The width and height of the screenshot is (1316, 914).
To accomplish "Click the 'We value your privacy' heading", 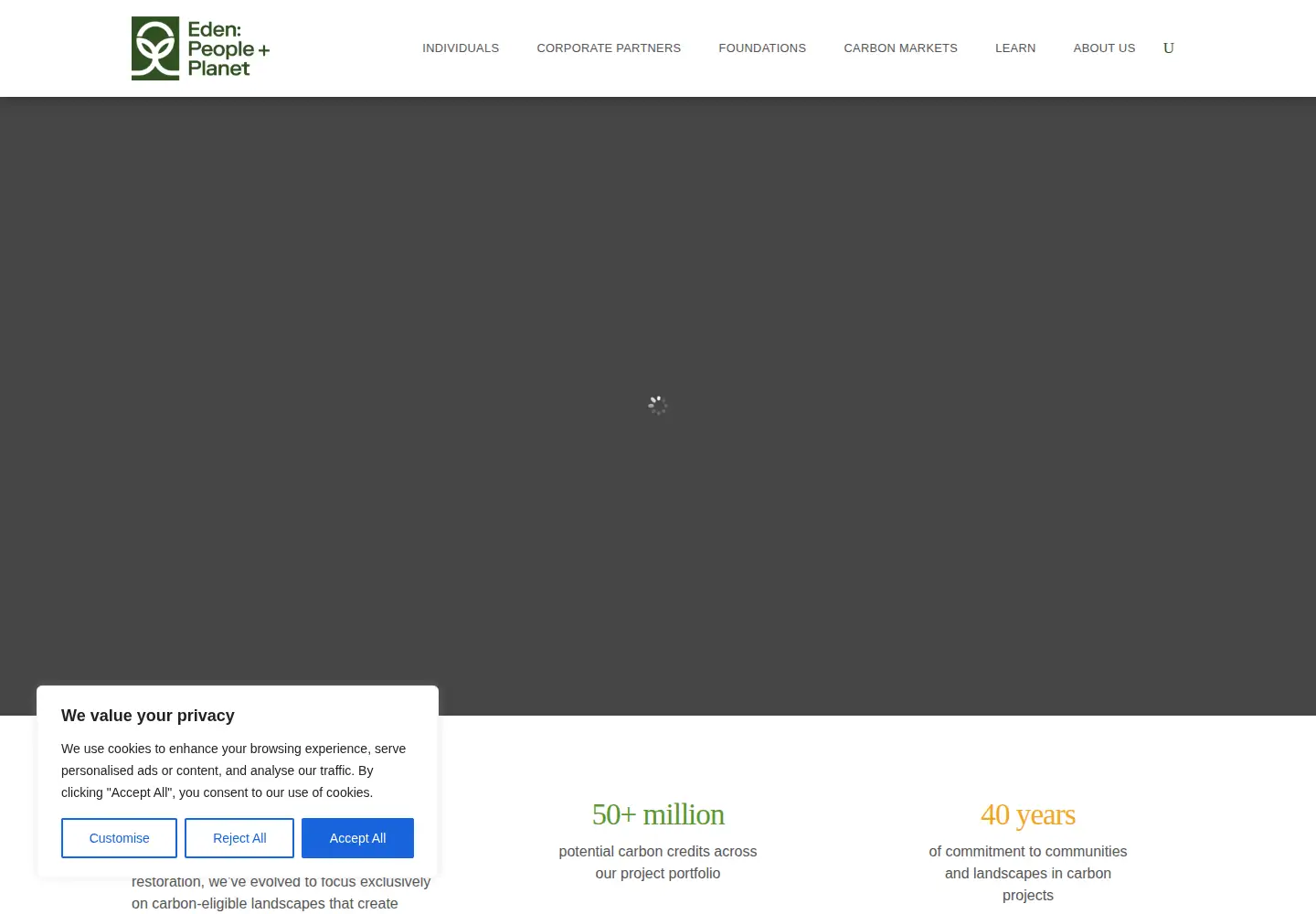I will (148, 716).
